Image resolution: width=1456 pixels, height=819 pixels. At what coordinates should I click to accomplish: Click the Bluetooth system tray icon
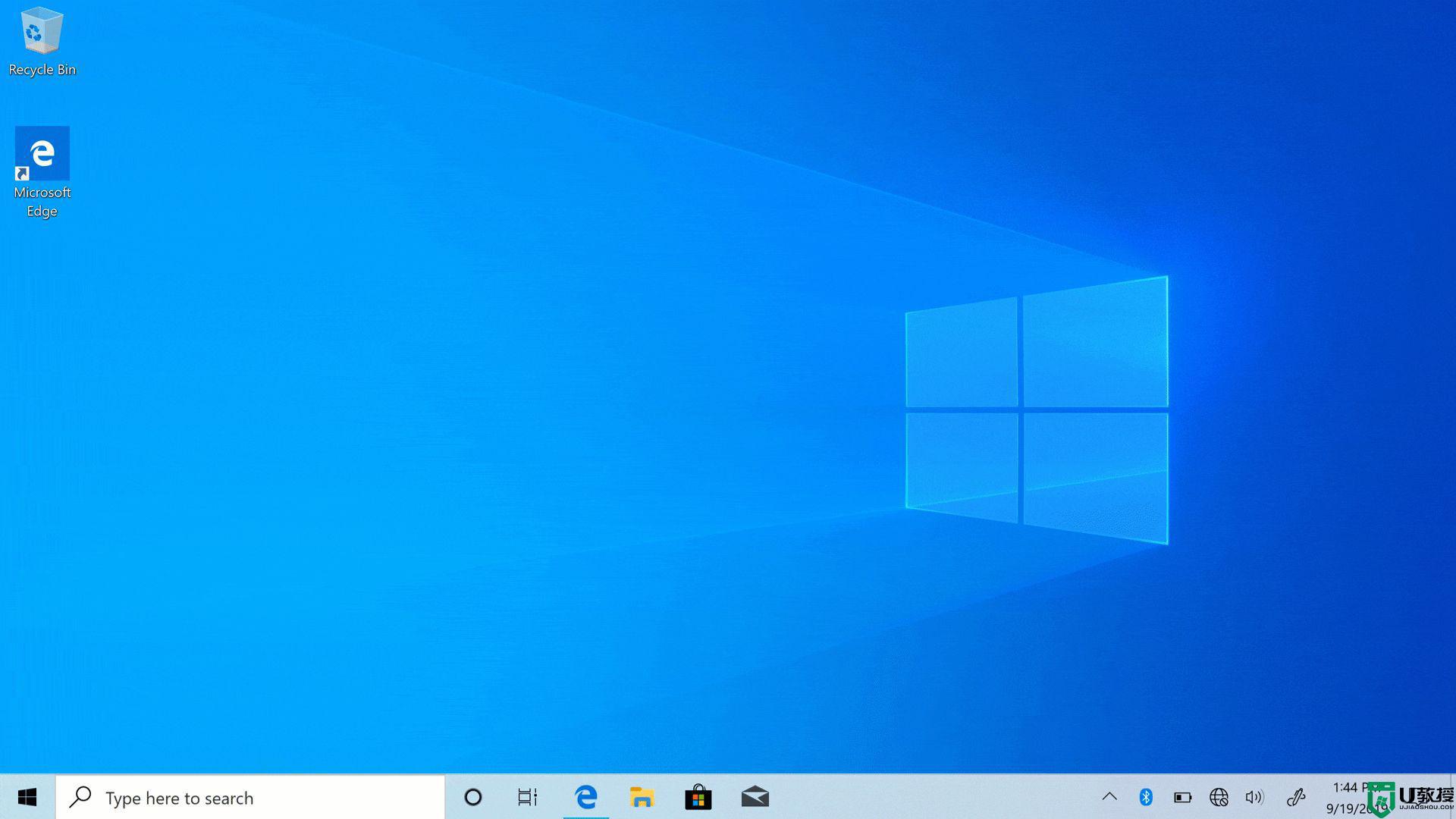point(1146,797)
